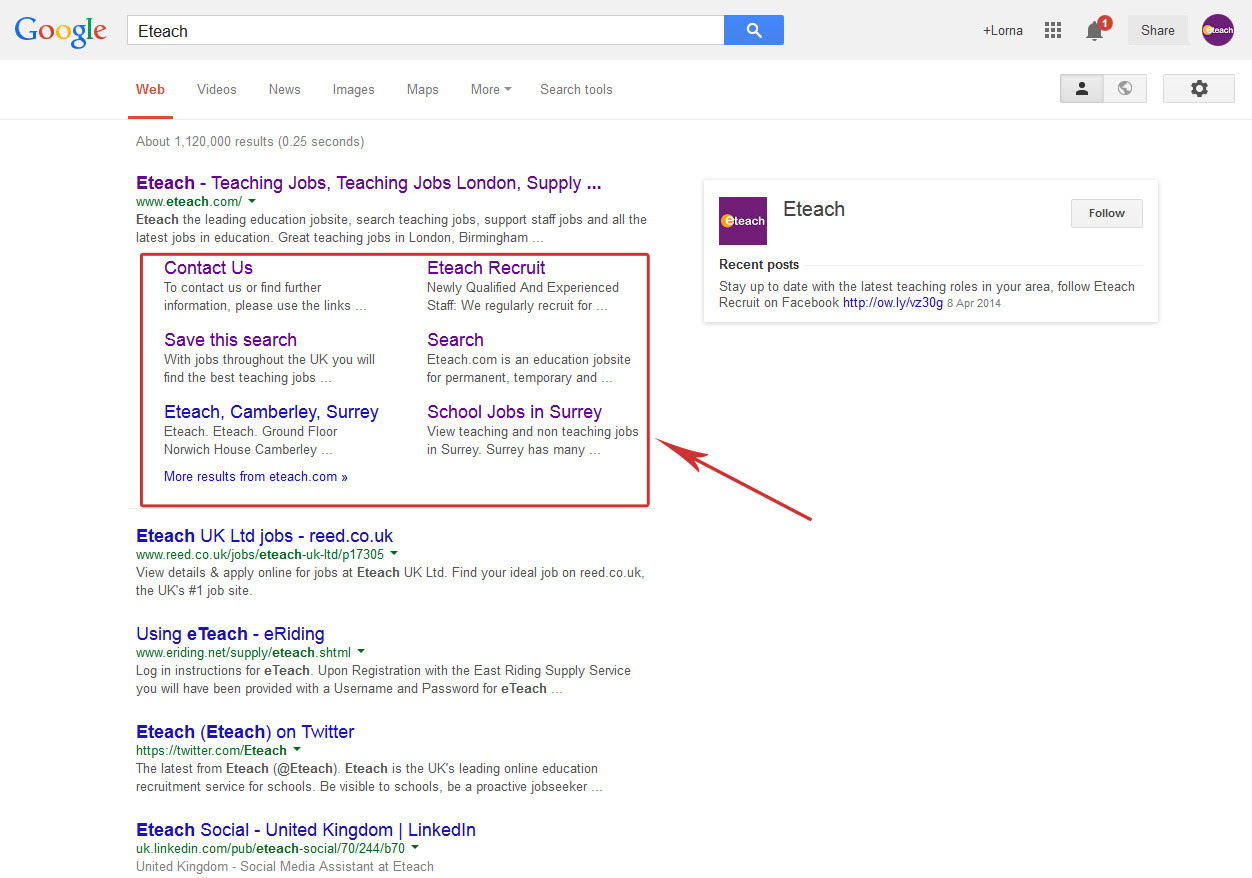Switch to the Images tab

coord(354,89)
